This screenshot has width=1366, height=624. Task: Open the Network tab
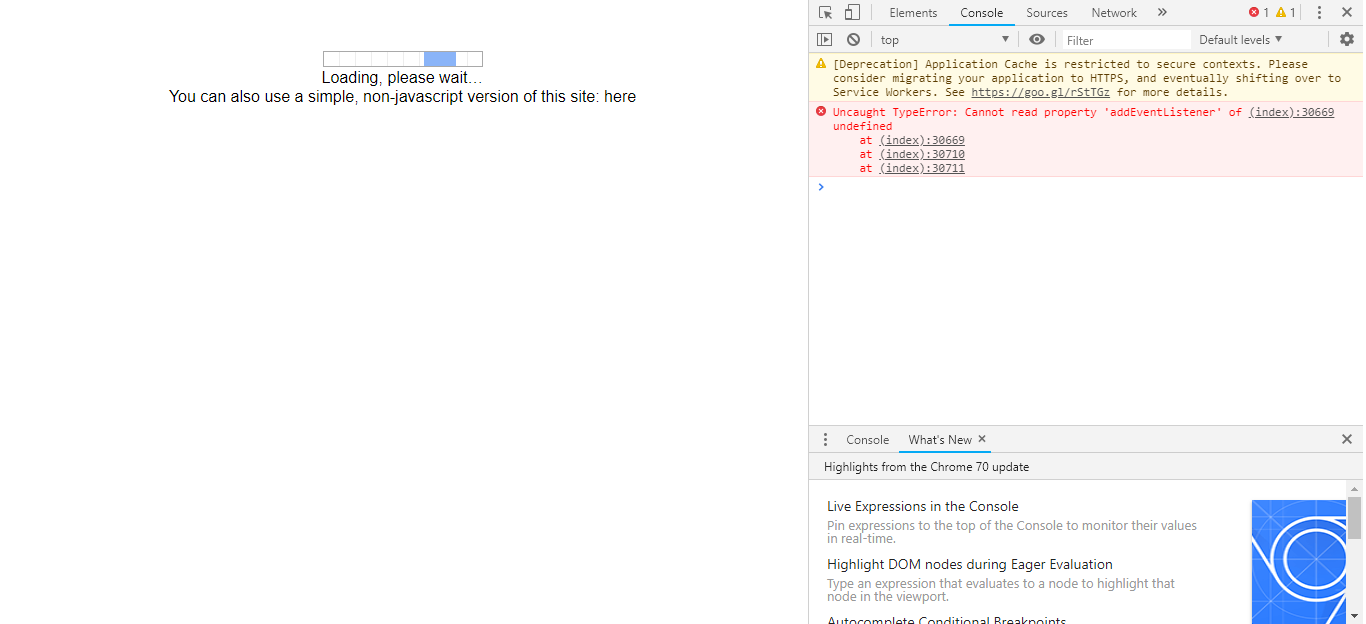pos(1114,13)
